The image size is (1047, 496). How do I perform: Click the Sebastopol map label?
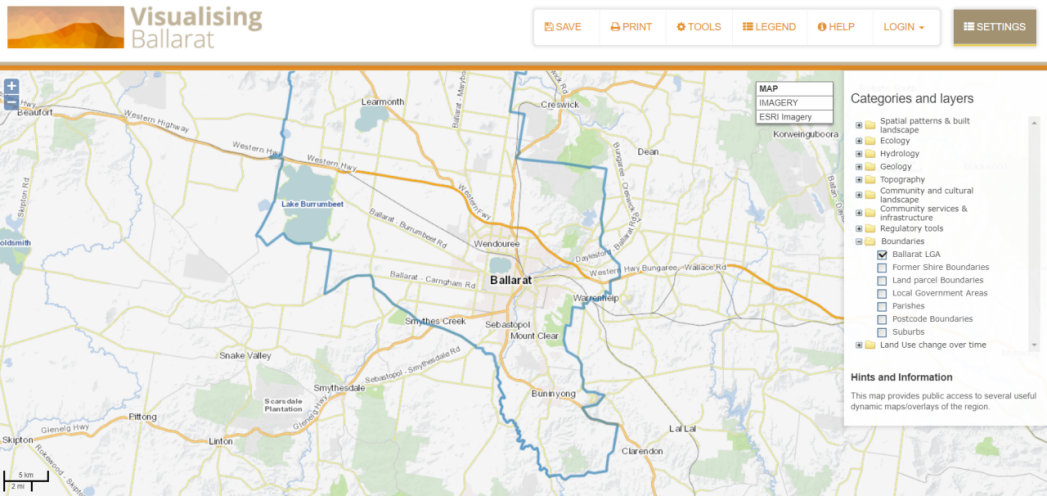(x=507, y=324)
